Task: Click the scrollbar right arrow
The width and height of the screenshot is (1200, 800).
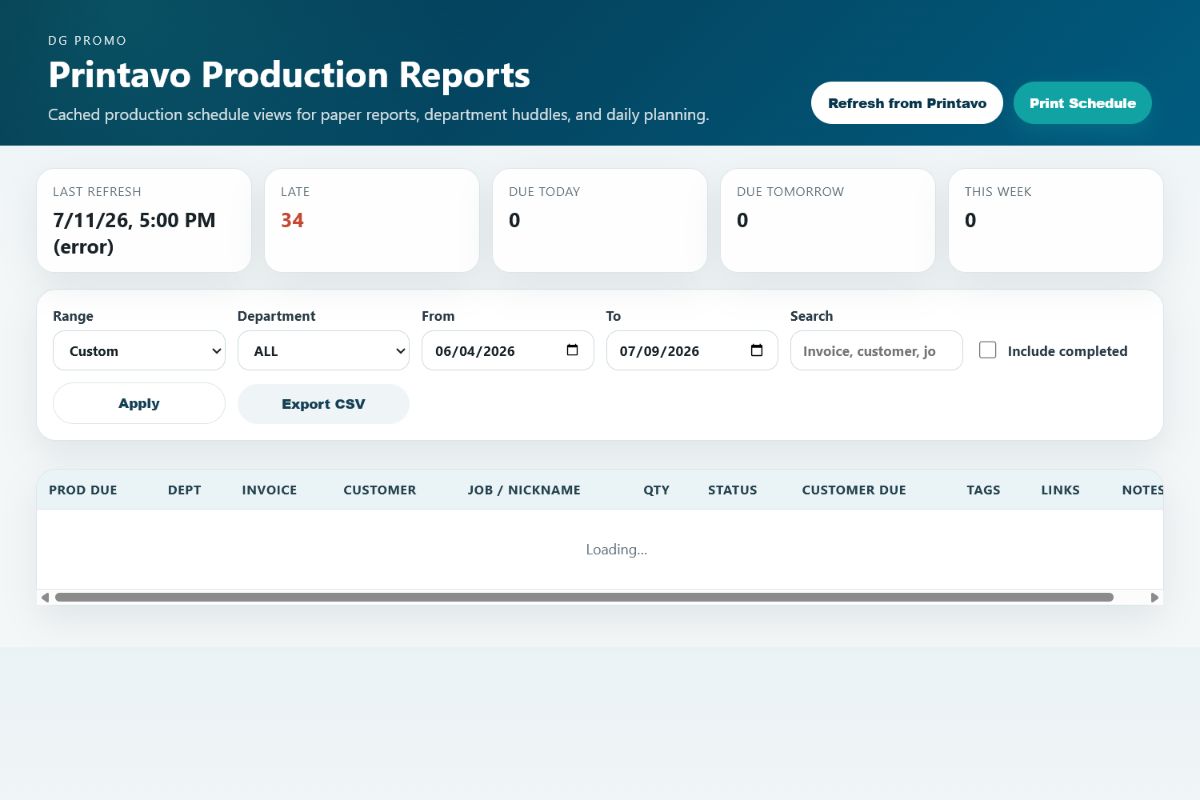Action: (x=1155, y=597)
